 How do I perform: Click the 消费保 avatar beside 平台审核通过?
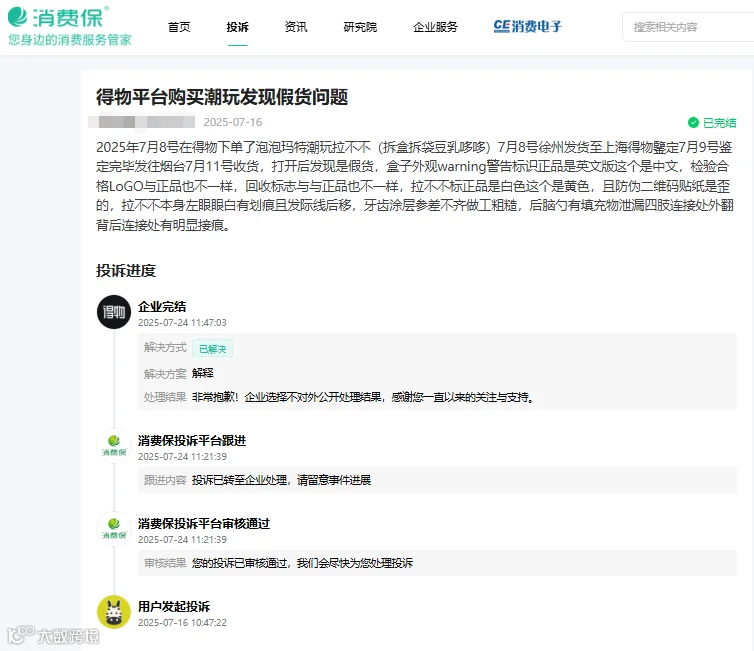pos(114,529)
